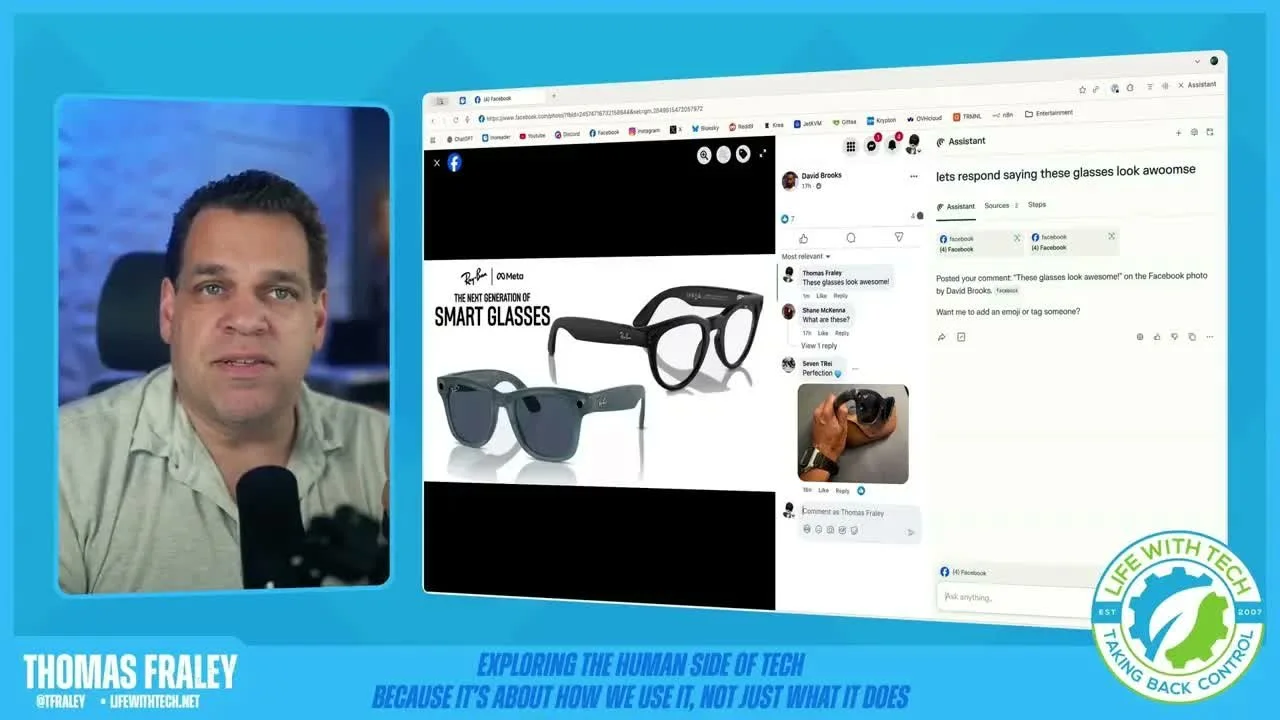Bookmark this page with the star icon
This screenshot has width=1280, height=720.
coord(1082,90)
